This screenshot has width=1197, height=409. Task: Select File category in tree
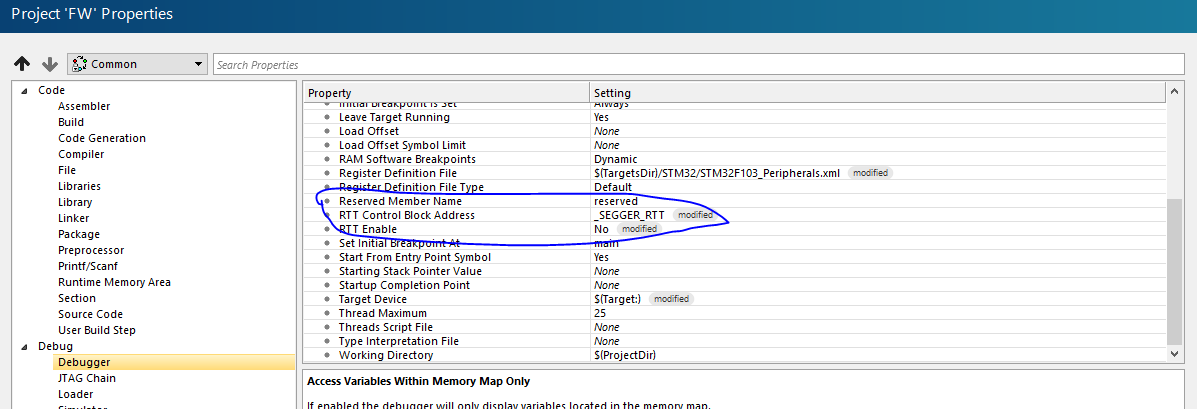(67, 170)
